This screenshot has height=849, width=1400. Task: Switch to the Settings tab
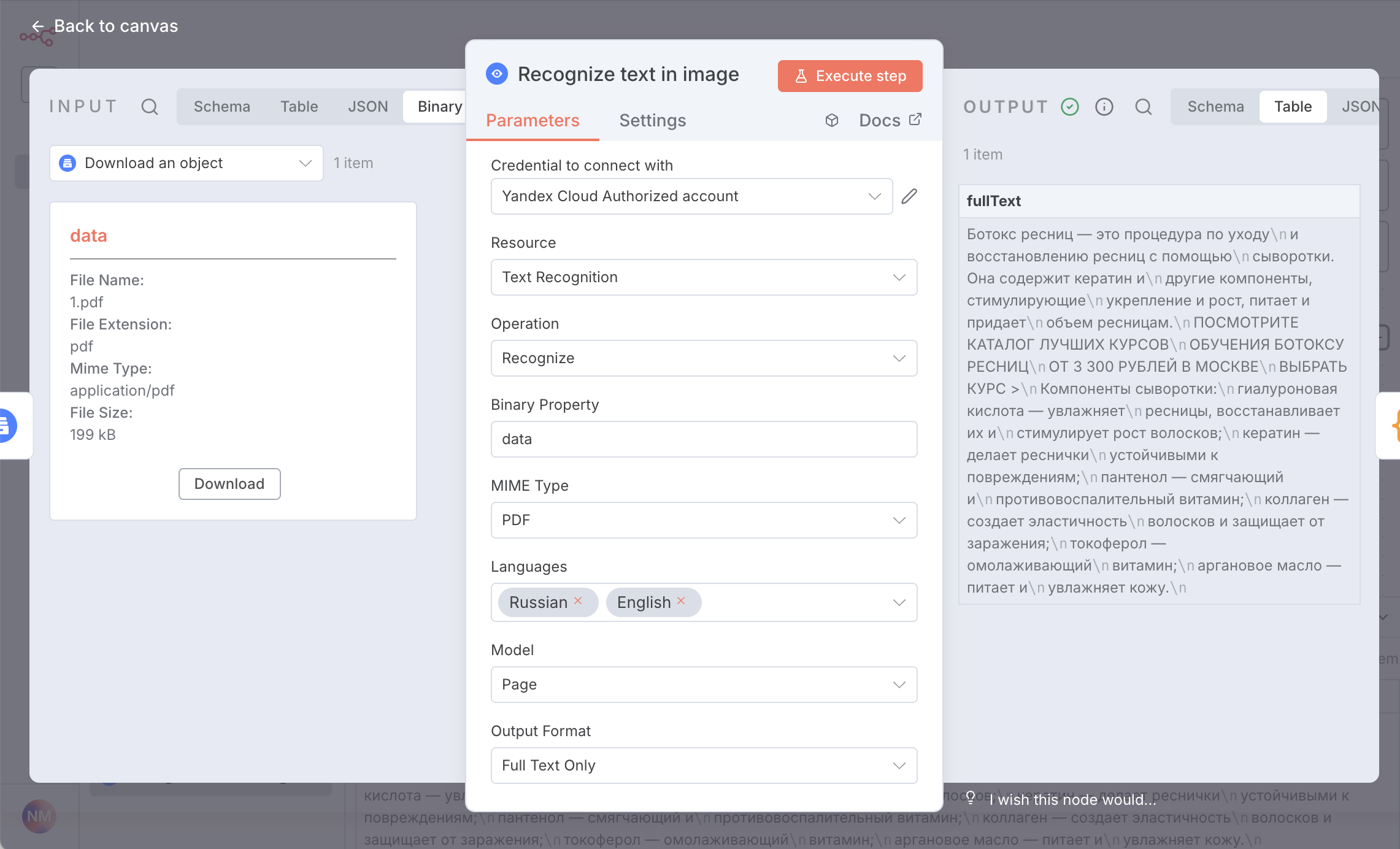pyautogui.click(x=652, y=120)
